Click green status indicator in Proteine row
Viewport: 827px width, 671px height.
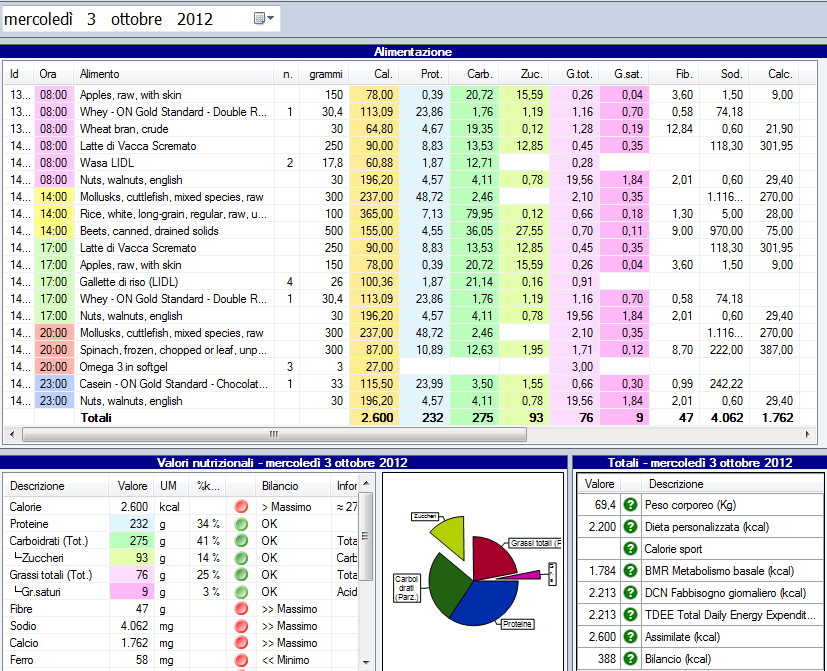pyautogui.click(x=240, y=524)
